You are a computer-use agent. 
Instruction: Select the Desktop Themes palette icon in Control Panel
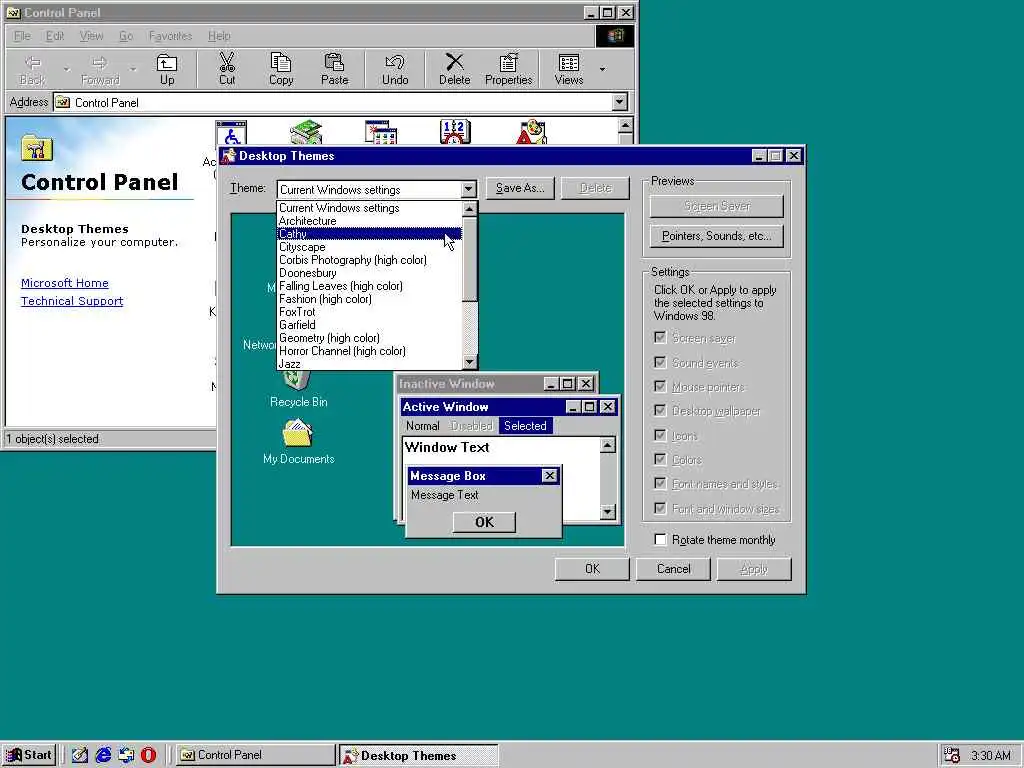531,133
